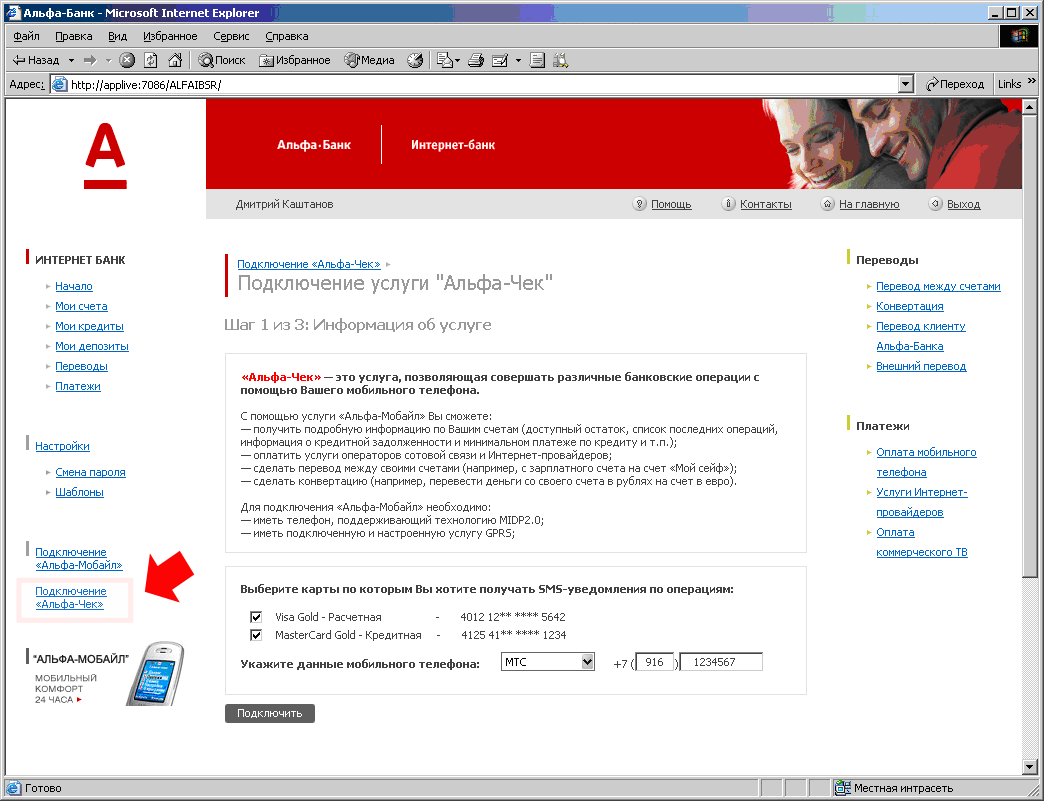The image size is (1044, 801).
Task: Follow the Внешний перевод link
Action: [921, 366]
